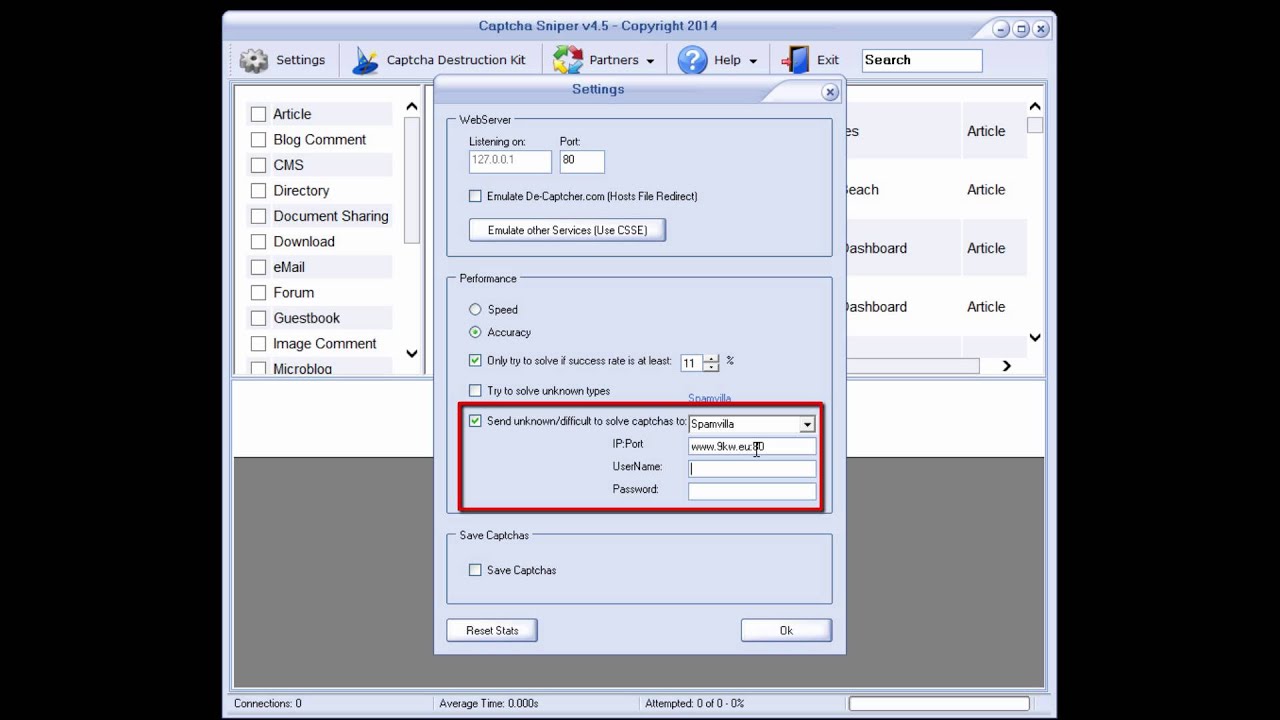Check the Directory category checkbox
Image resolution: width=1280 pixels, height=720 pixels.
[x=258, y=191]
